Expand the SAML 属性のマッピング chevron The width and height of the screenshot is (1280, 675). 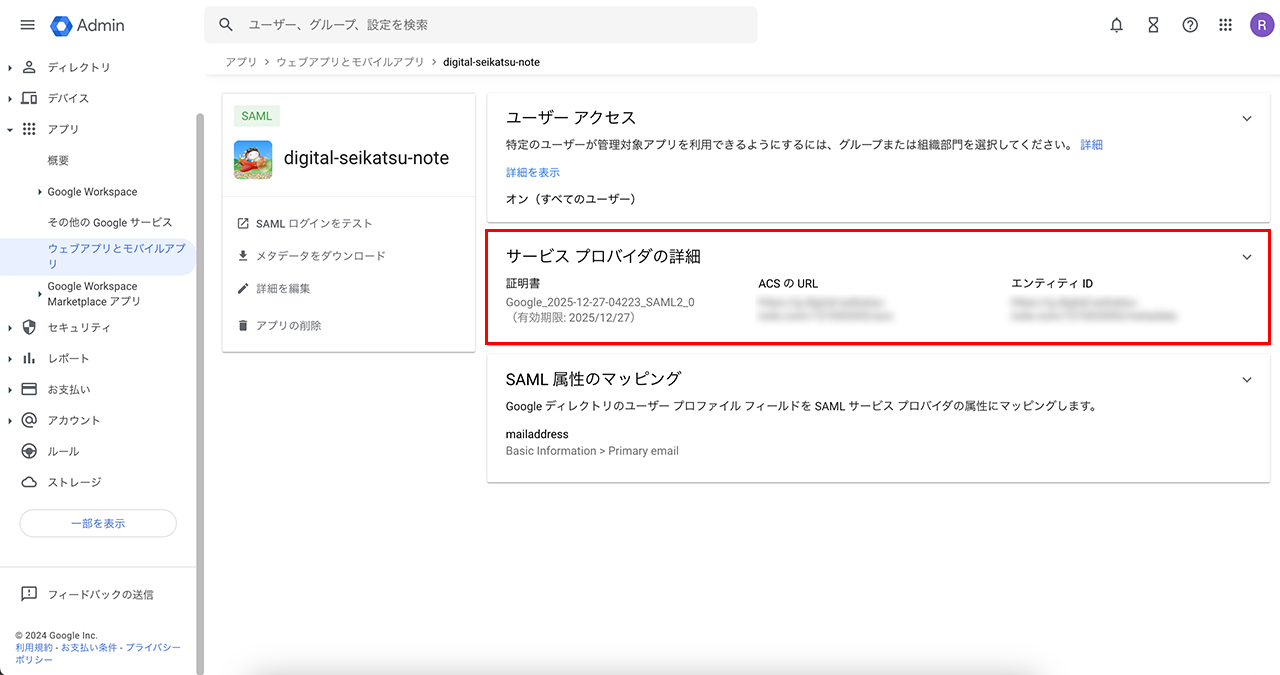click(1247, 380)
